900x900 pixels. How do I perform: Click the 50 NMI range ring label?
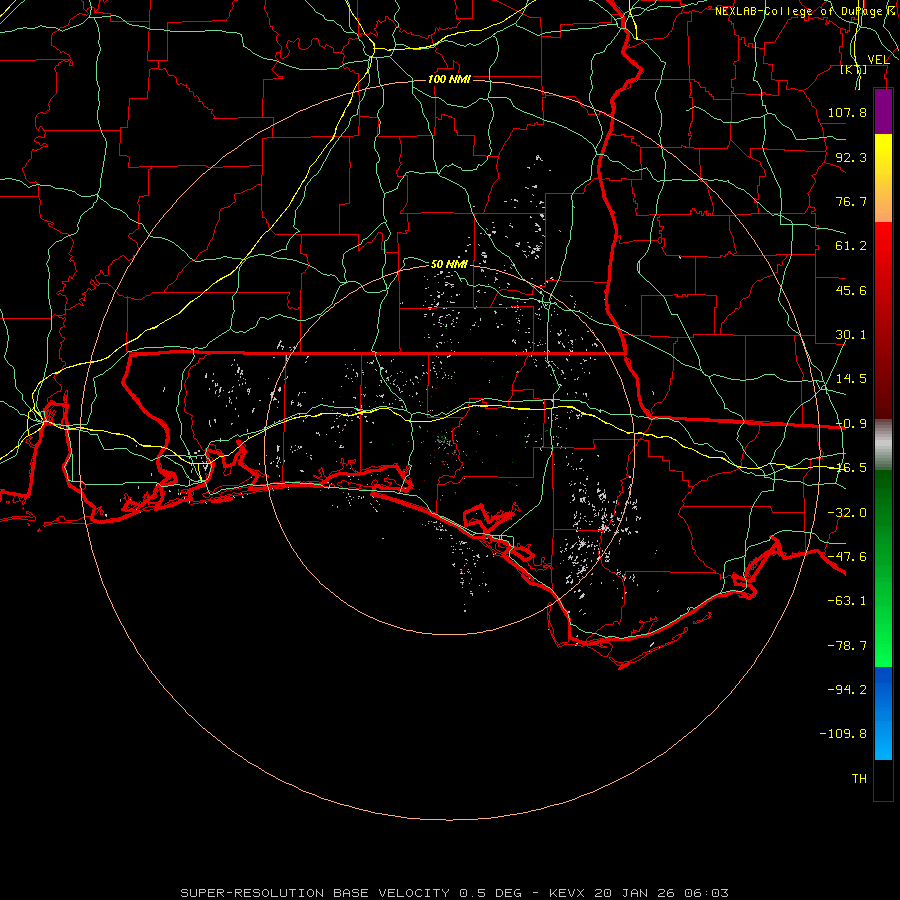pyautogui.click(x=449, y=264)
